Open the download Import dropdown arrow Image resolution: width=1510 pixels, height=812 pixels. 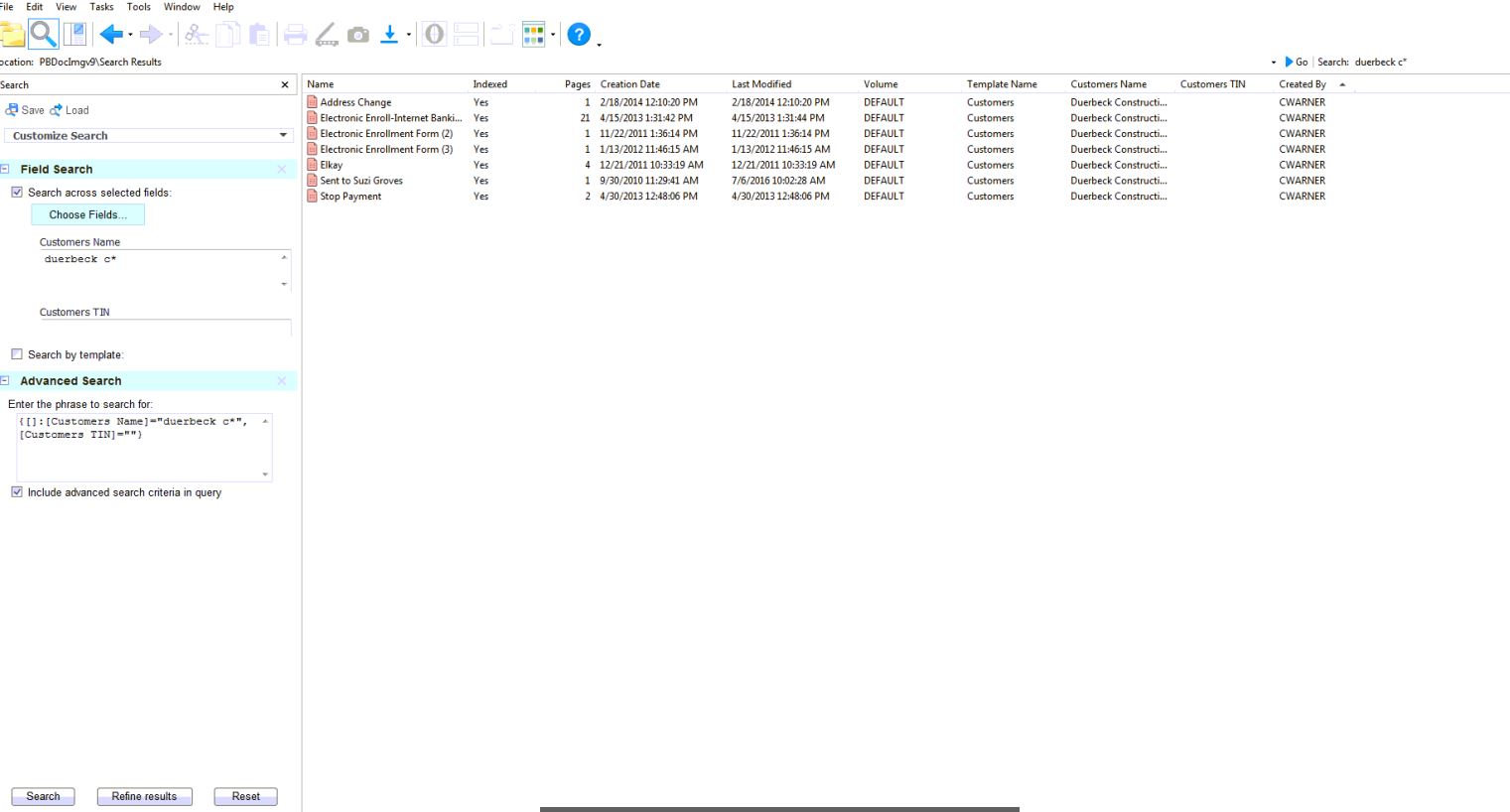tap(408, 36)
